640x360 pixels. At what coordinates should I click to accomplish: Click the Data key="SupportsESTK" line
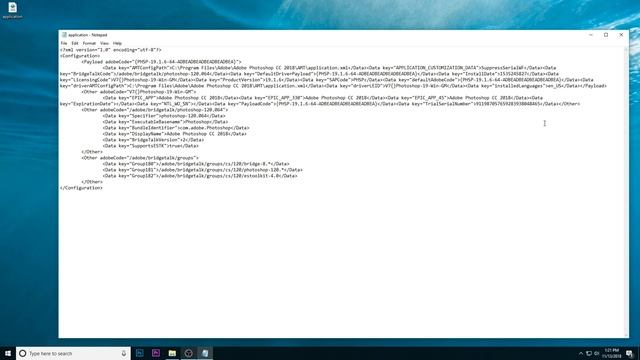(x=151, y=146)
